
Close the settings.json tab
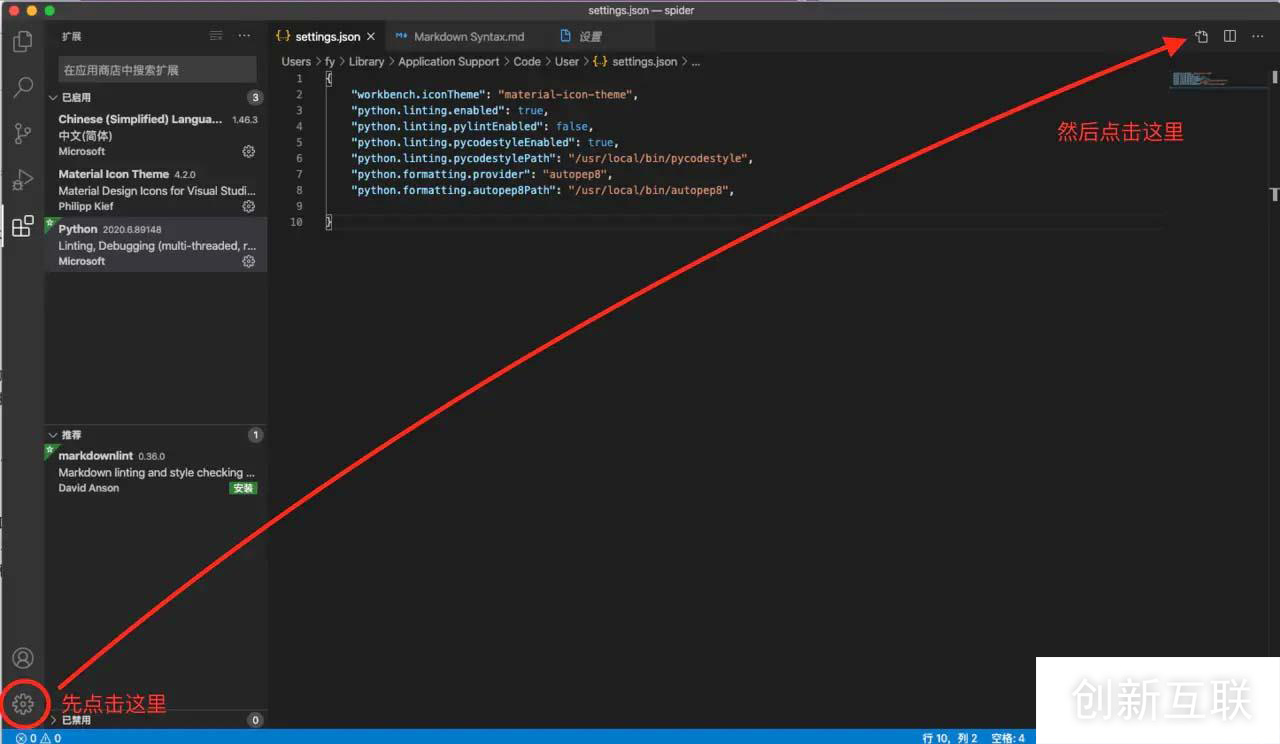point(371,37)
